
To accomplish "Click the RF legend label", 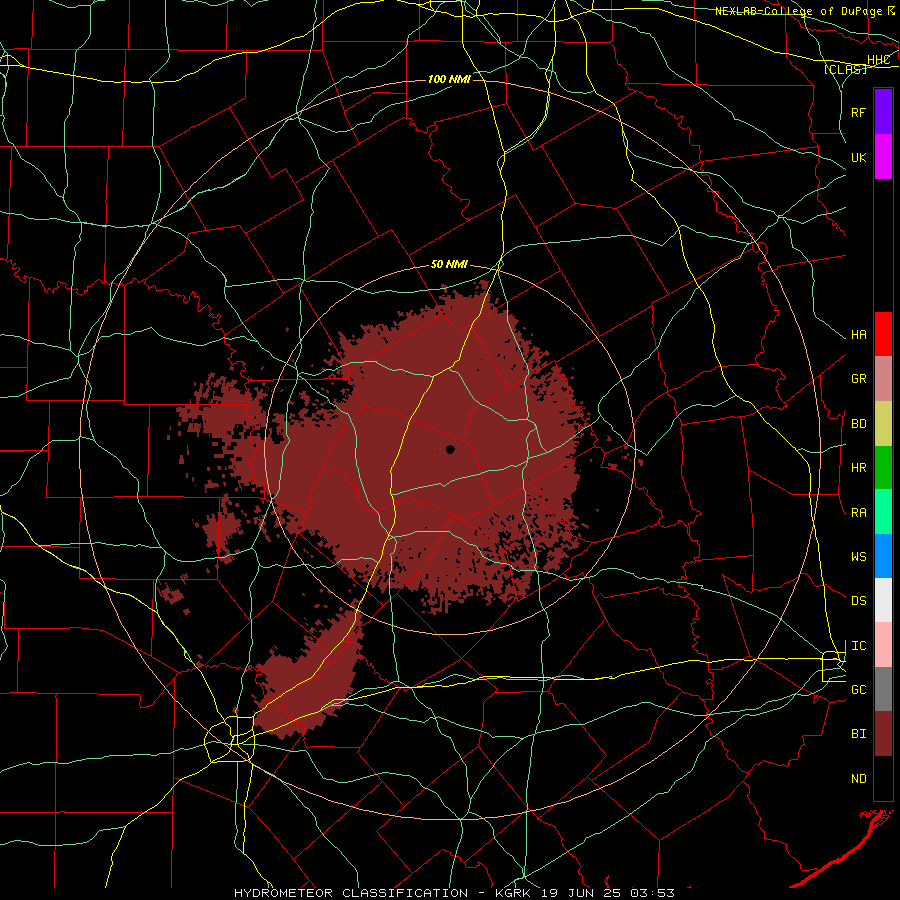I will [x=859, y=112].
